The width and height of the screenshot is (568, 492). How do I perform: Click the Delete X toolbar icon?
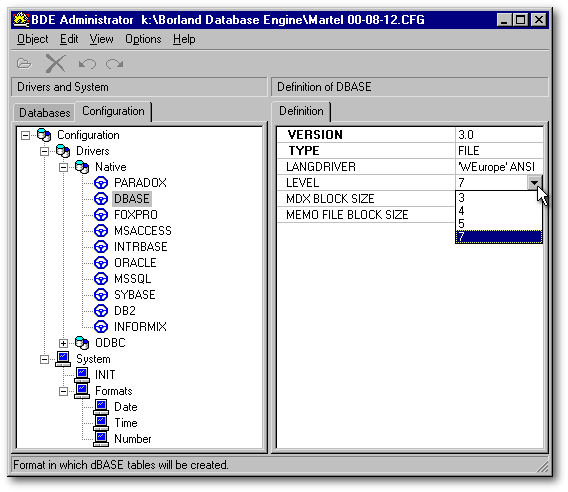click(x=55, y=64)
